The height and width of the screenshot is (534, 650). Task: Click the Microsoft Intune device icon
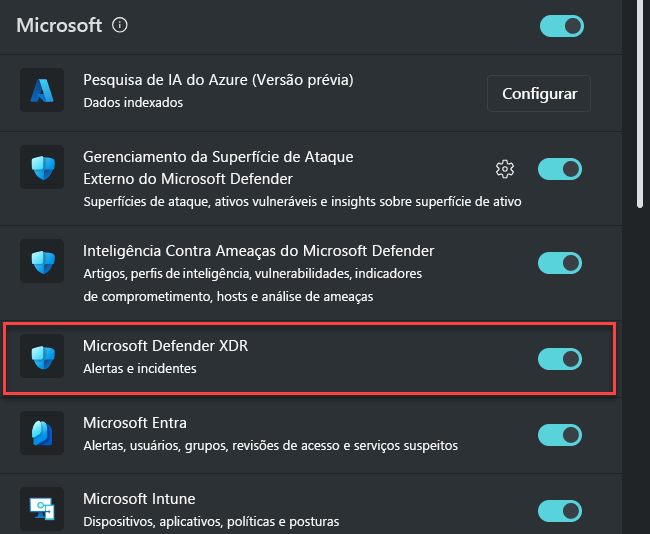tap(42, 509)
